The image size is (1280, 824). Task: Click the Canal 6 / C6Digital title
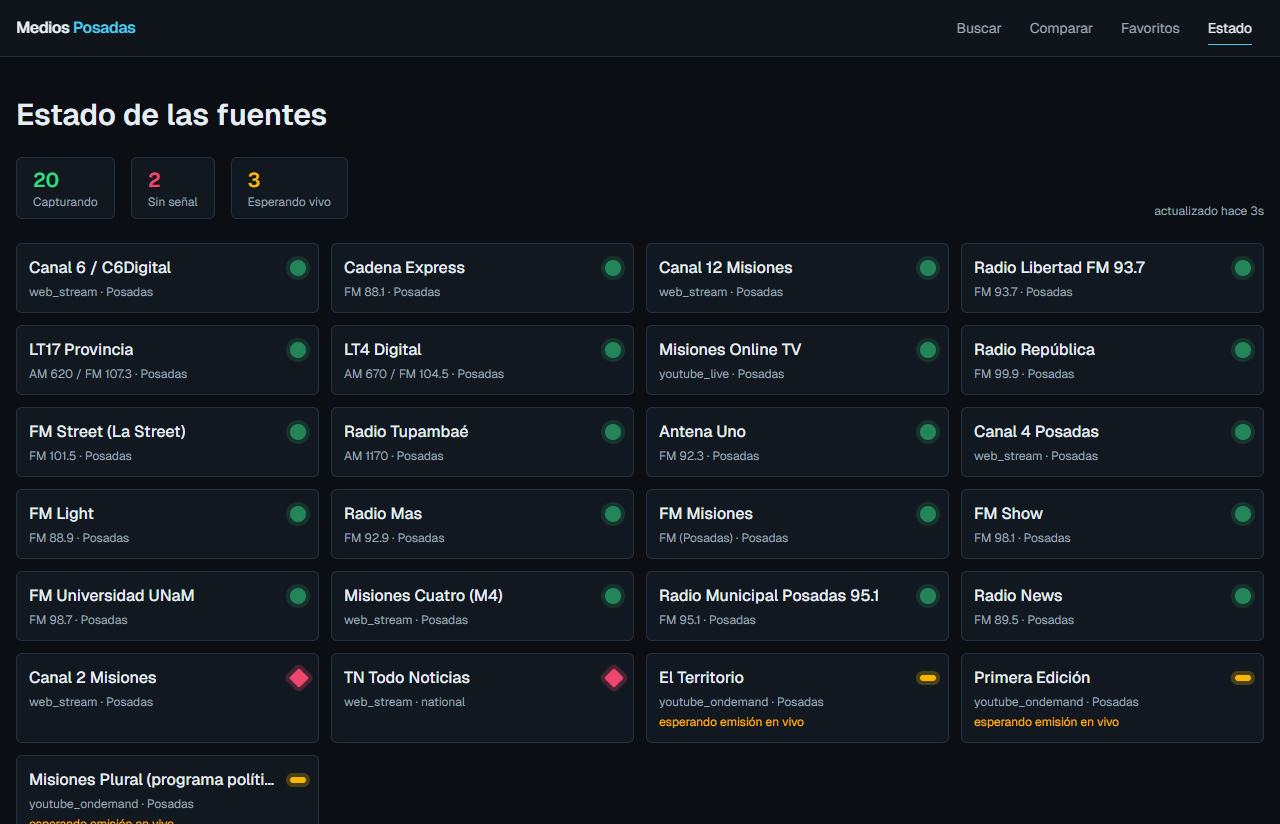pos(100,268)
